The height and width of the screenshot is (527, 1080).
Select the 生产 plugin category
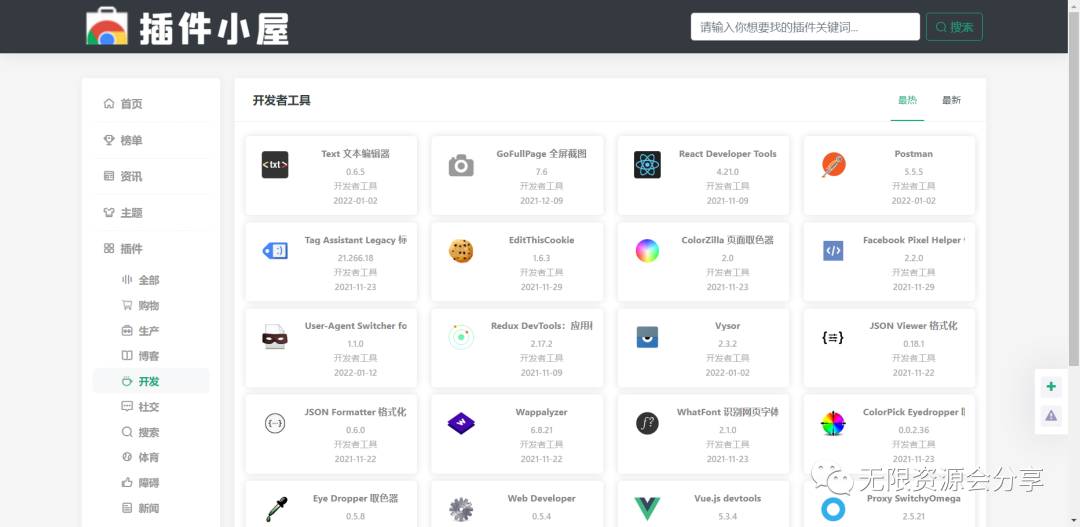point(151,331)
